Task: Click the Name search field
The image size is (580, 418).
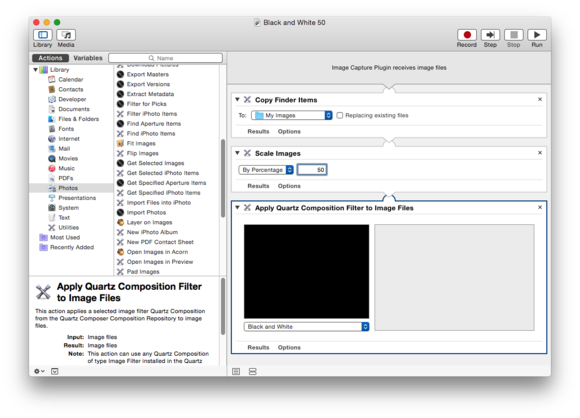Action: [x=165, y=58]
